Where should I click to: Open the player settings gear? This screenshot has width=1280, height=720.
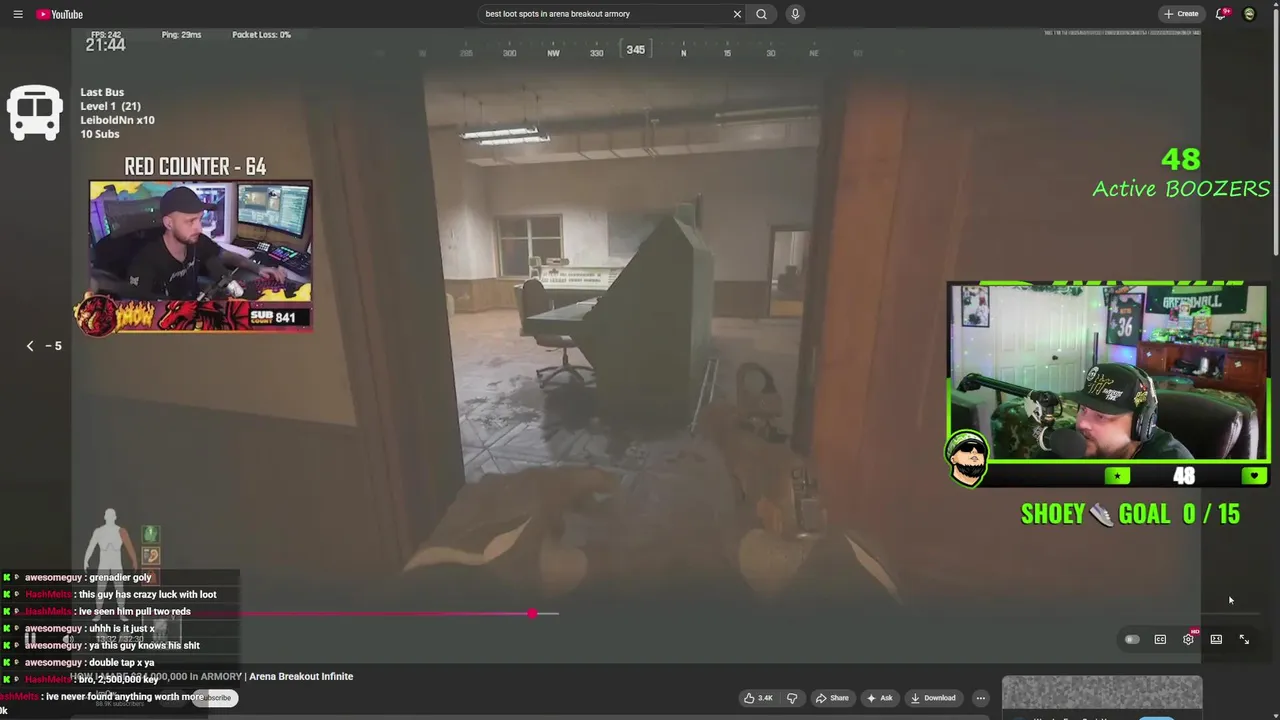pyautogui.click(x=1188, y=639)
